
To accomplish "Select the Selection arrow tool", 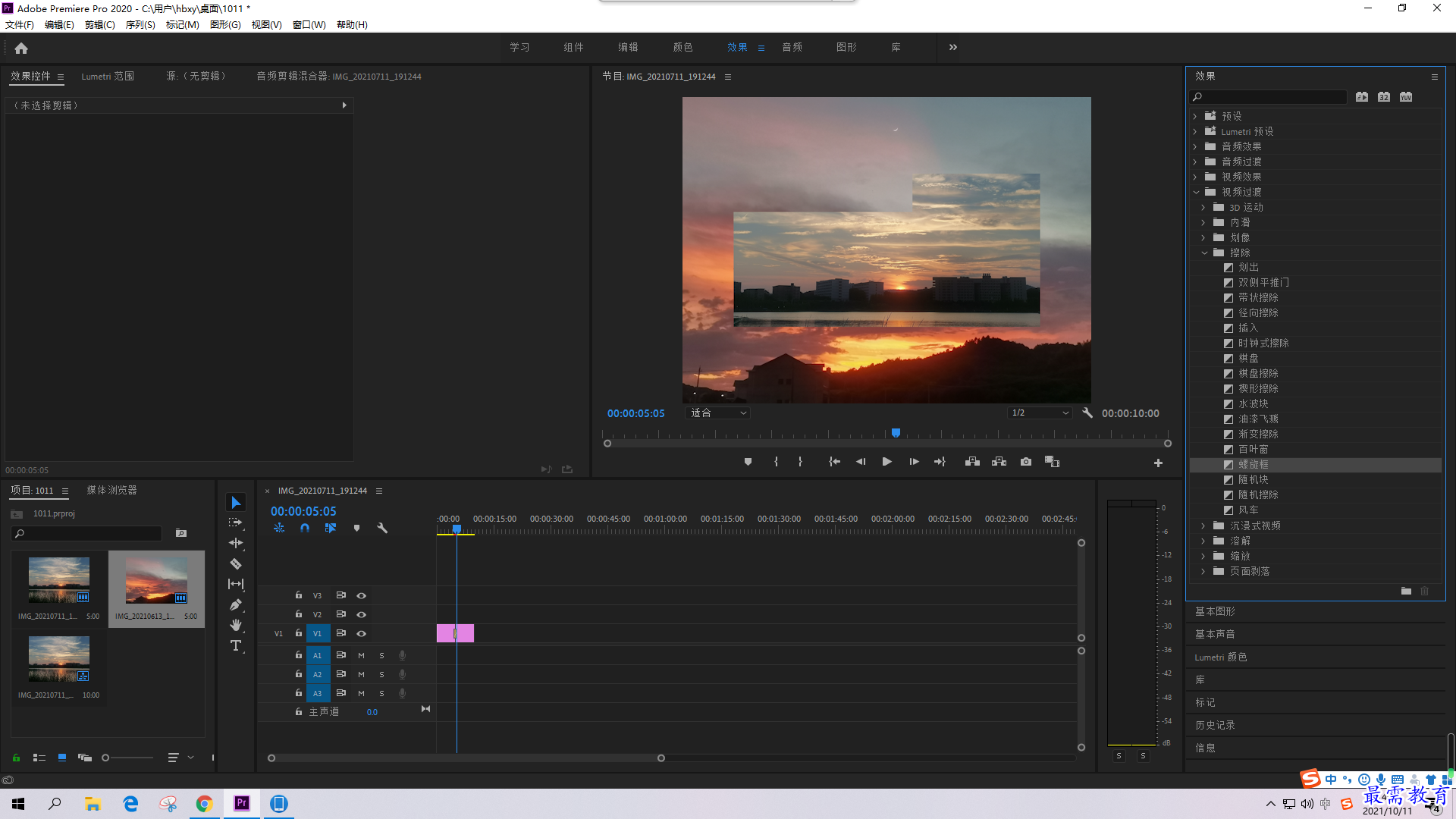I will click(236, 503).
